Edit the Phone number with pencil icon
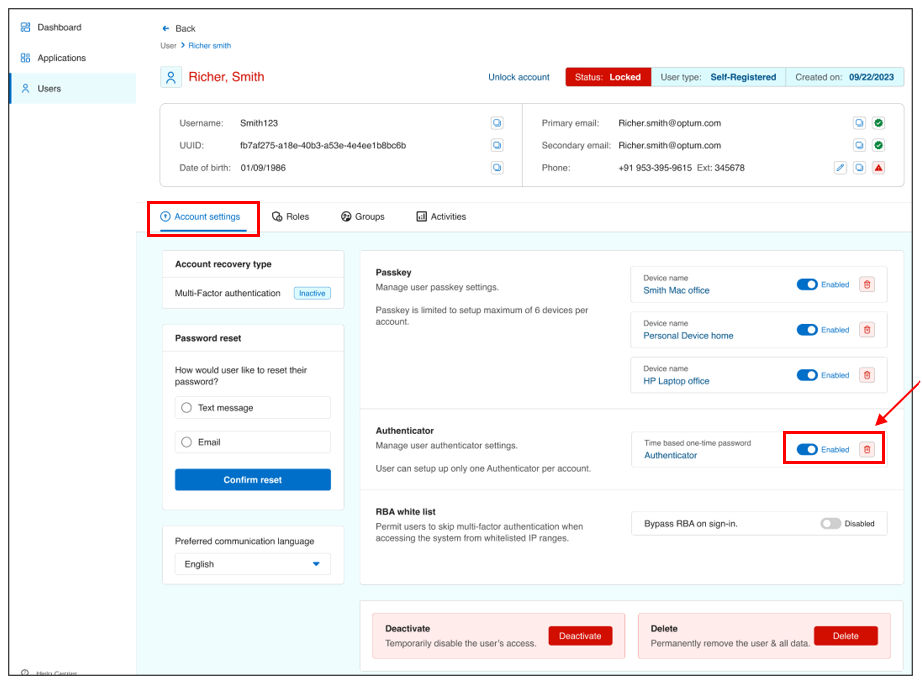This screenshot has height=682, width=922. tap(840, 168)
